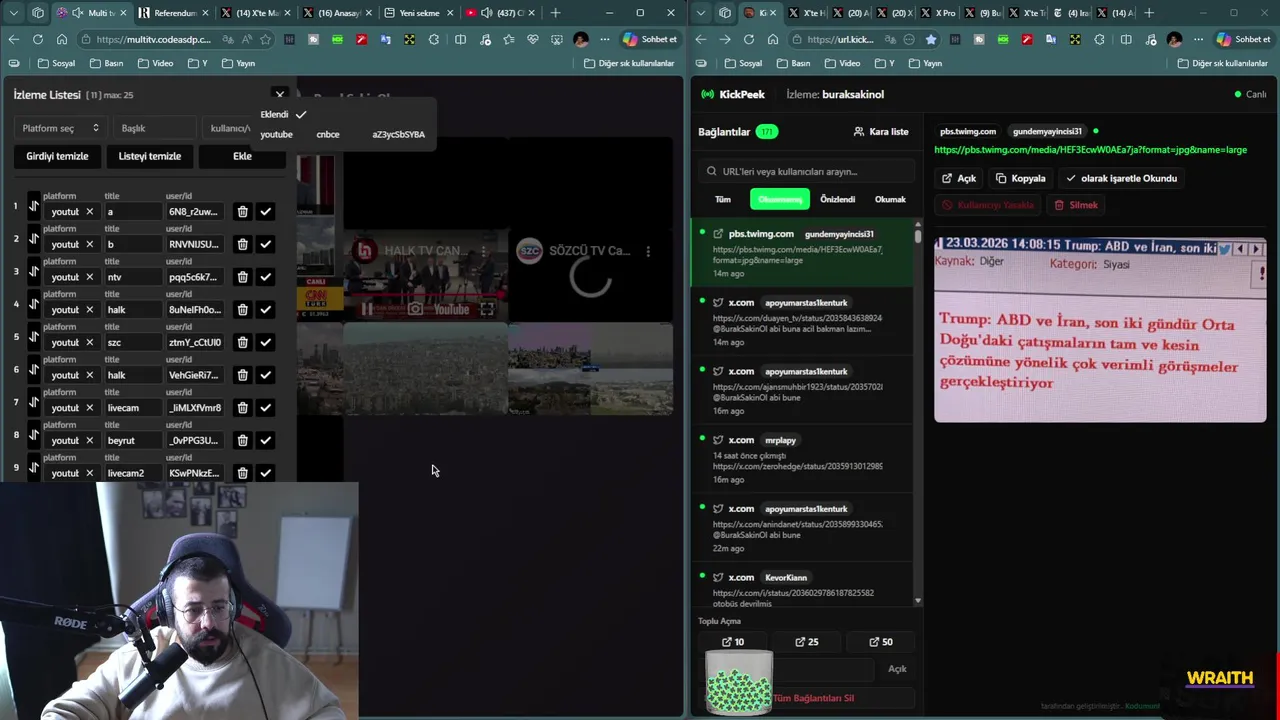Select the "Tüm" filter tab

[722, 199]
